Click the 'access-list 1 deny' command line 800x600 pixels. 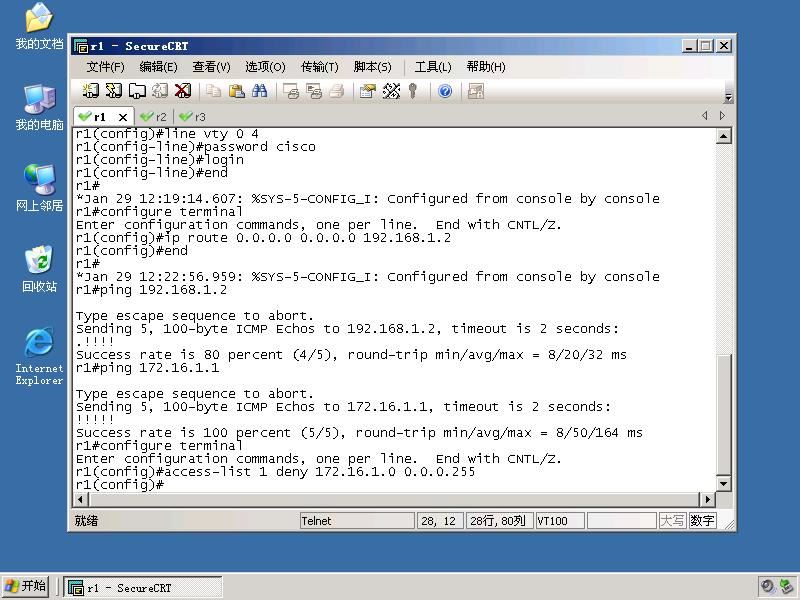(x=276, y=472)
